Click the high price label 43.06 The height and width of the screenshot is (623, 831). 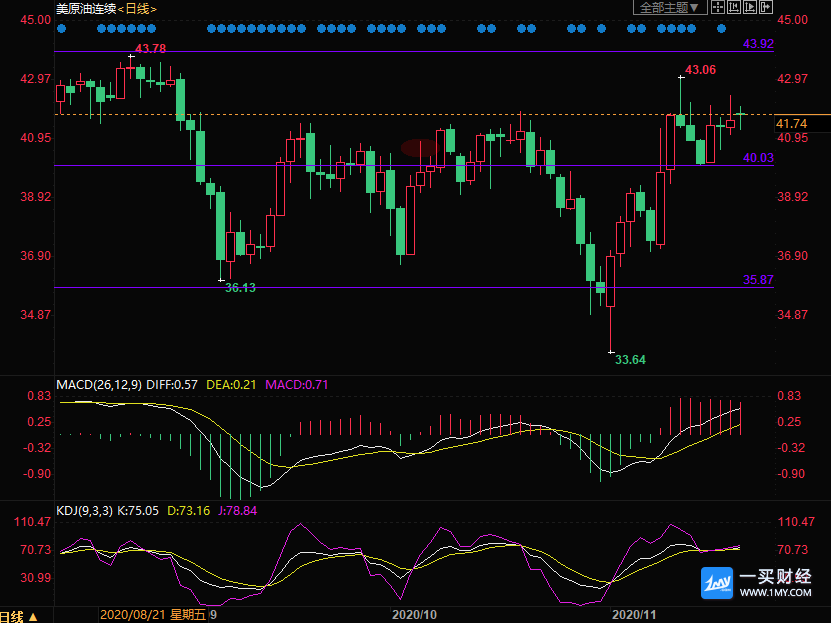coord(700,70)
